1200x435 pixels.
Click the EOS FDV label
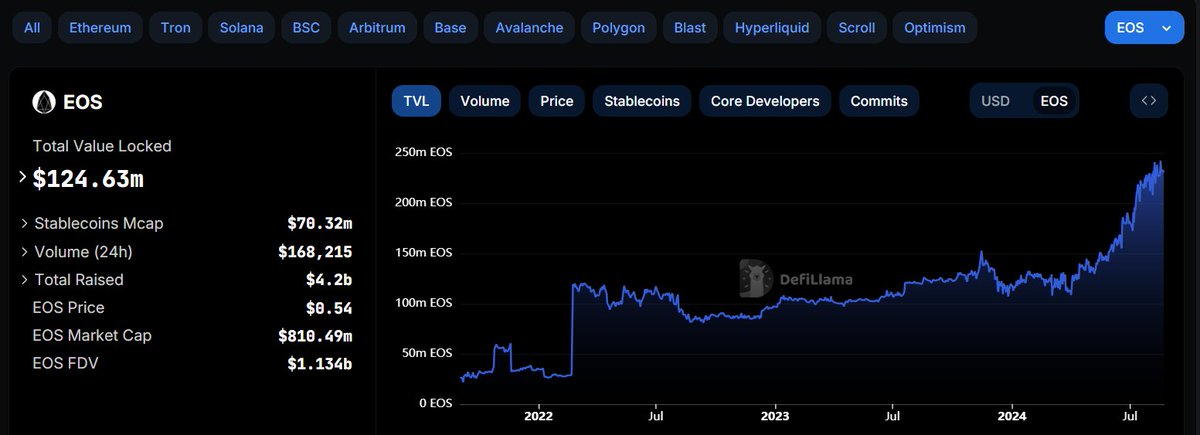click(x=65, y=363)
